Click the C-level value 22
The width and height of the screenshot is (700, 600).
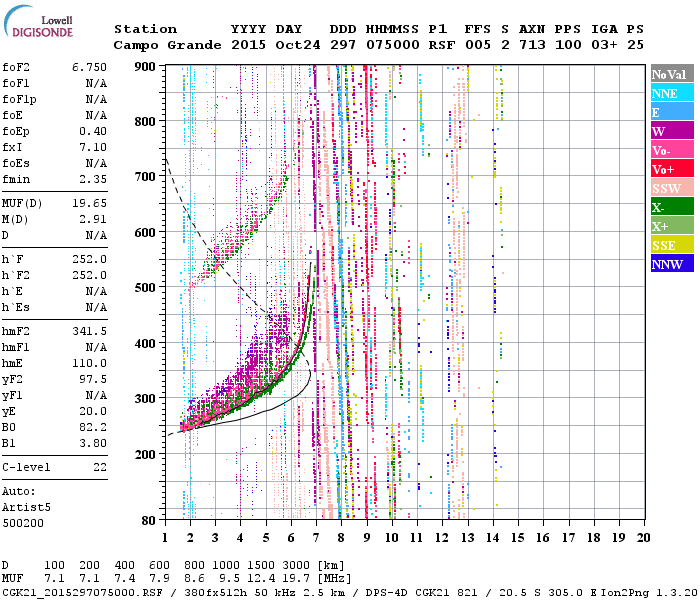[x=100, y=467]
